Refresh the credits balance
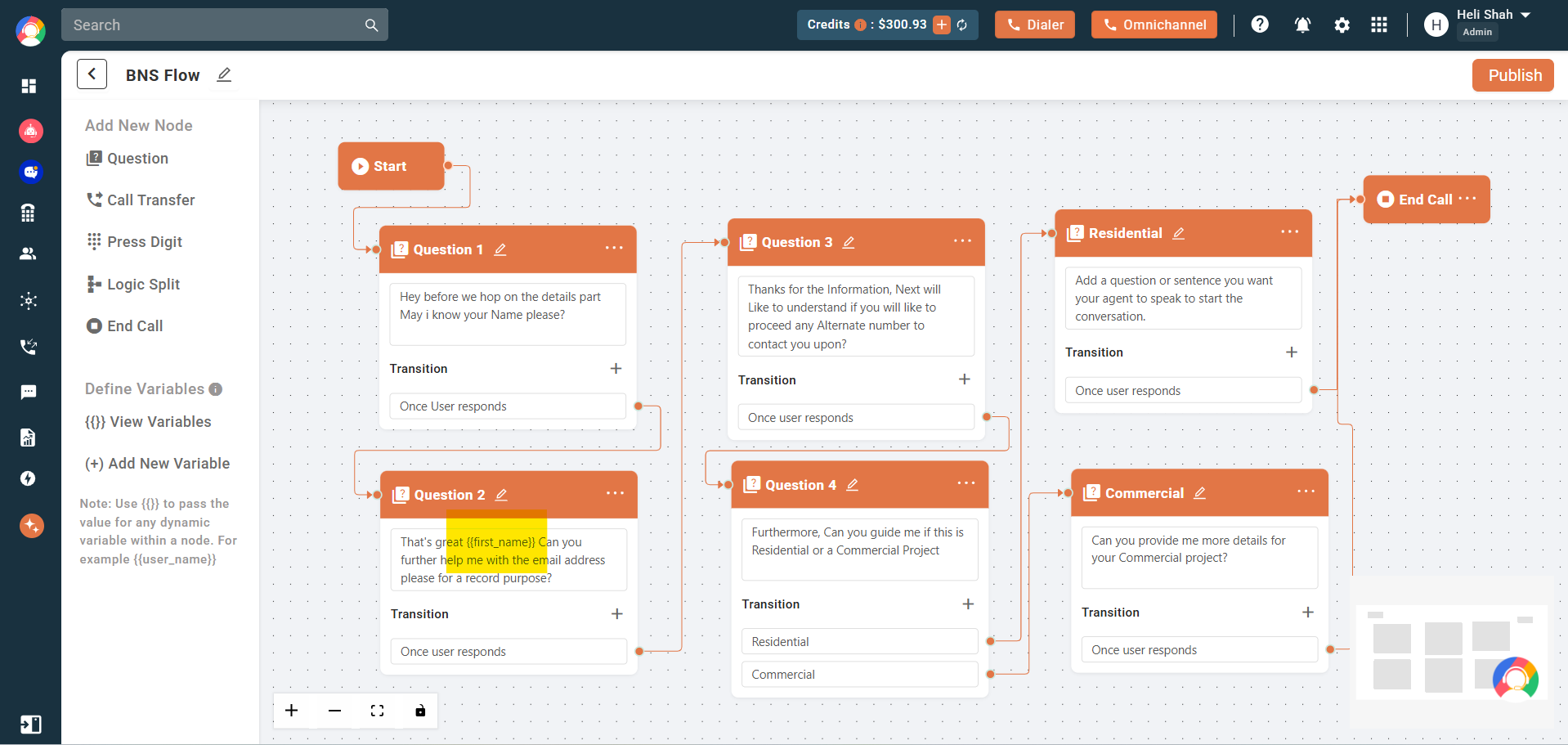The width and height of the screenshot is (1568, 745). pyautogui.click(x=962, y=25)
